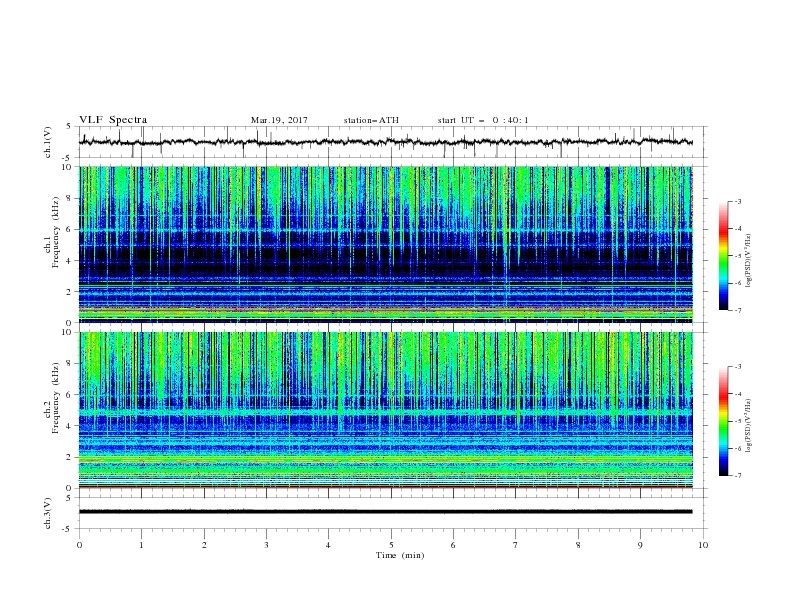Click the '-3' label on ch.1 color bar
Screen dimensions: 792x612
pyautogui.click(x=737, y=201)
